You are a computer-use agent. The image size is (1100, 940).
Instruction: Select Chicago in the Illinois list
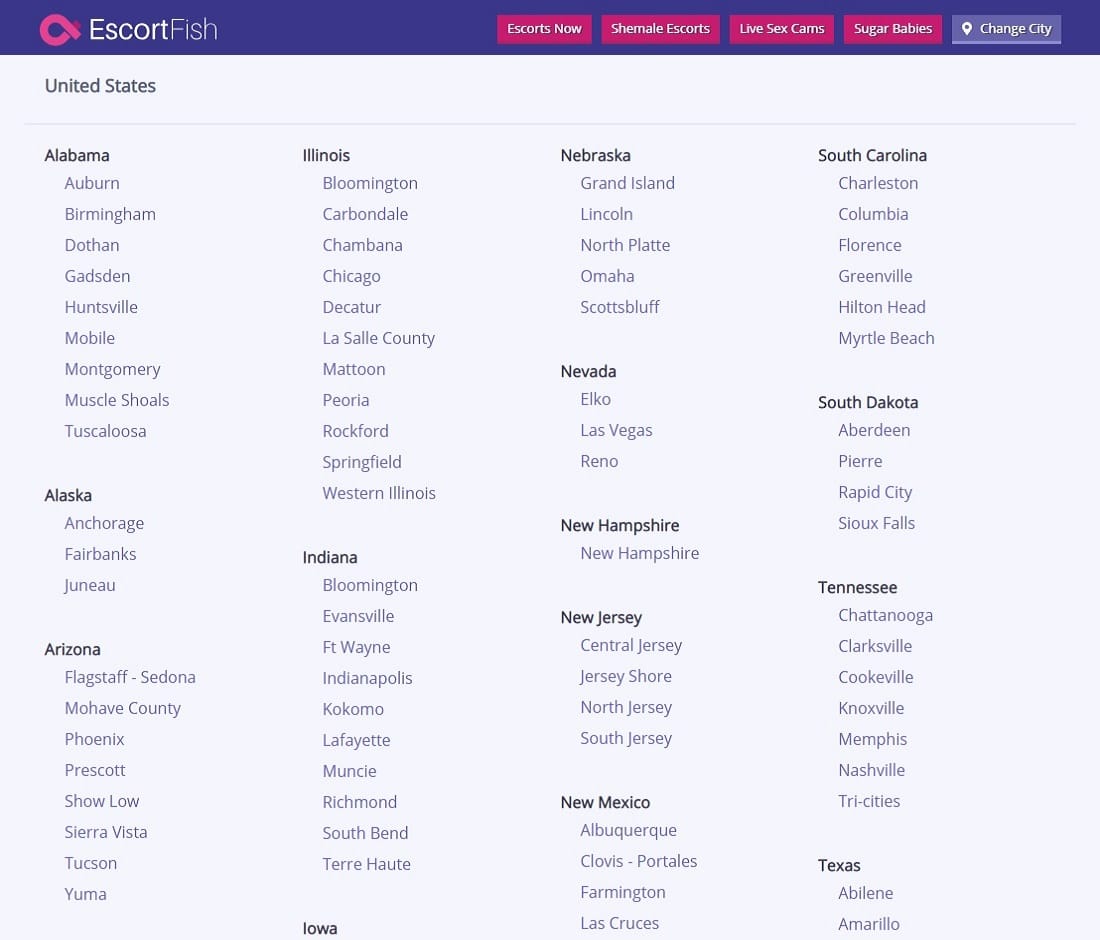tap(351, 276)
